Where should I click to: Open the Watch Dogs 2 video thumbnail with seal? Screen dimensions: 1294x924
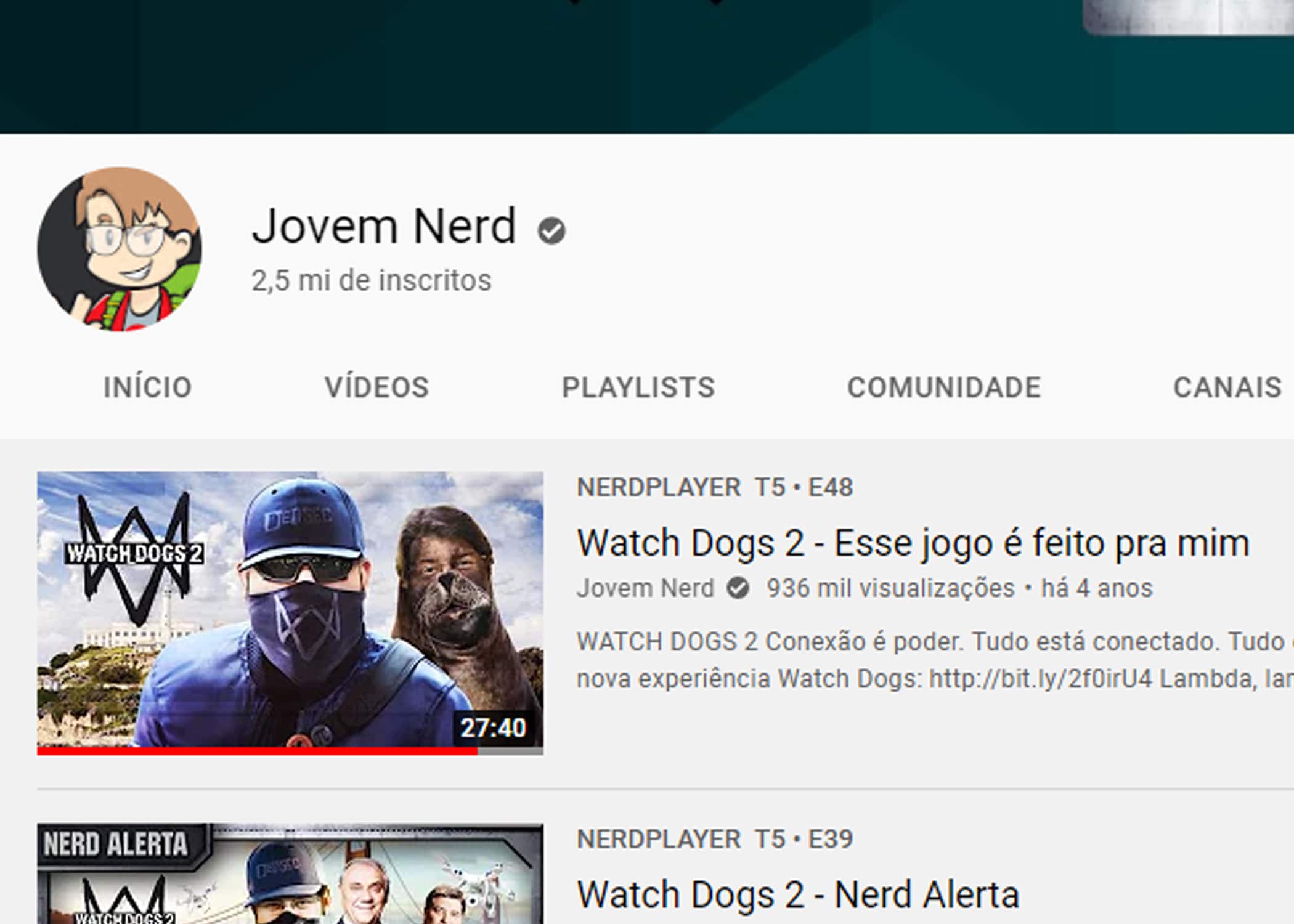(290, 613)
